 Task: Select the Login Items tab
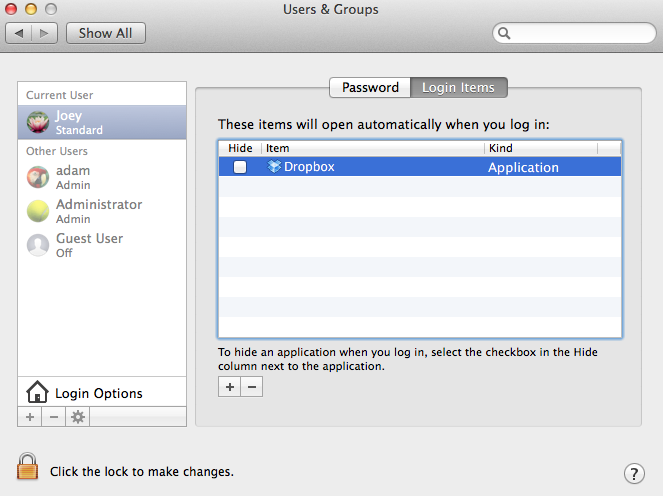459,88
